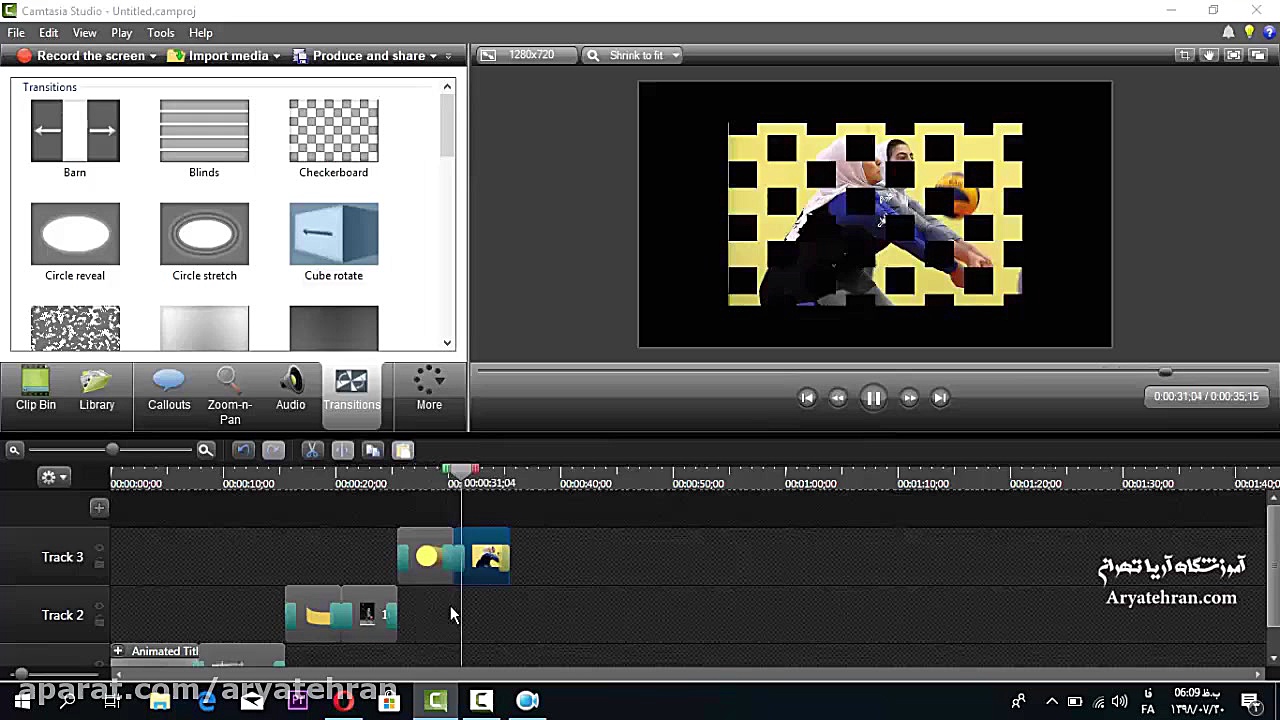Viewport: 1280px width, 720px height.
Task: Open the timeline settings gear dropdown
Action: tap(52, 477)
